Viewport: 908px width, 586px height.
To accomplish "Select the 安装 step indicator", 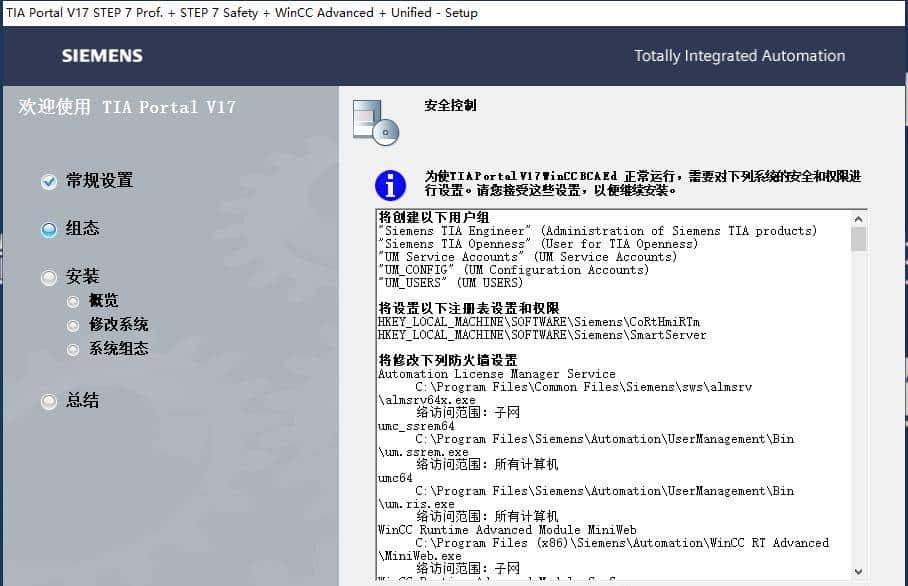I will point(48,276).
